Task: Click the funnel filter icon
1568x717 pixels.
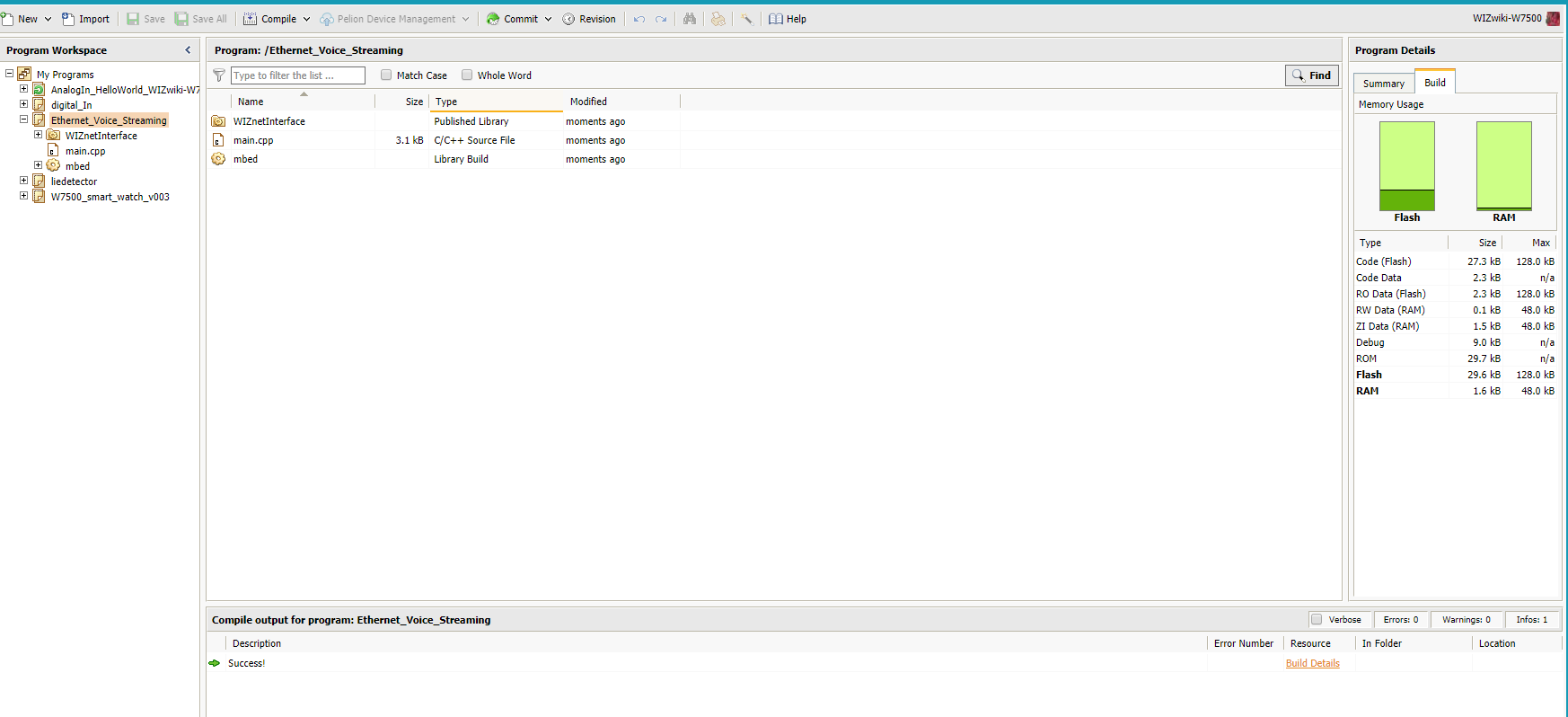Action: pyautogui.click(x=219, y=75)
